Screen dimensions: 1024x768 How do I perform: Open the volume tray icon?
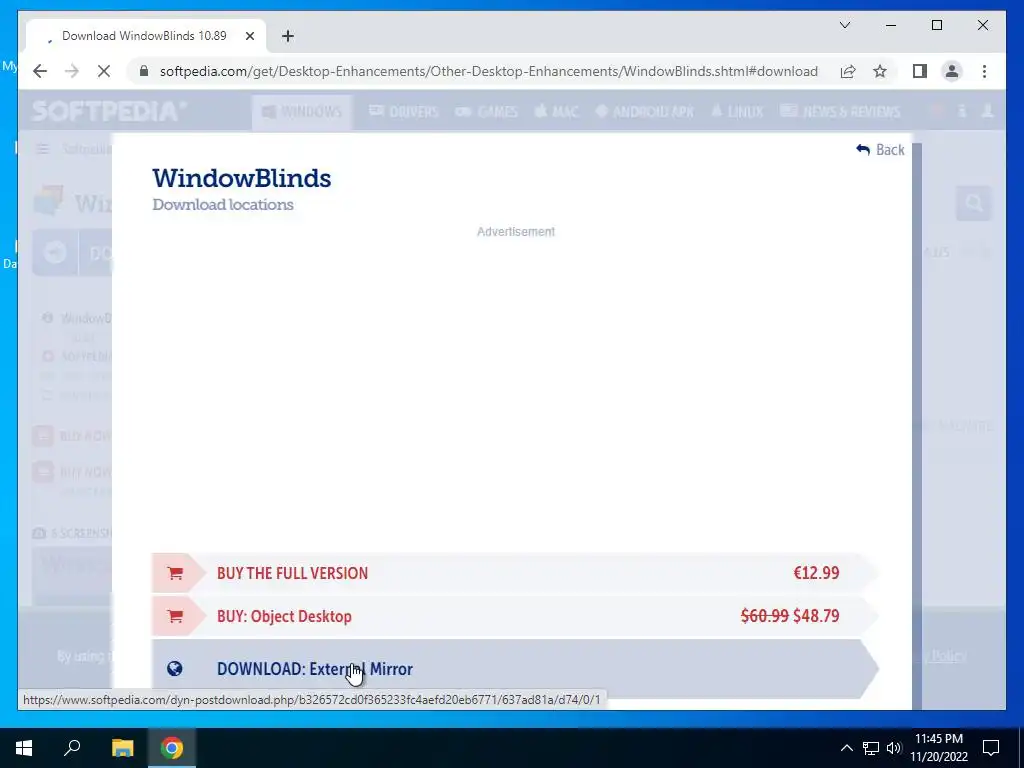coord(894,748)
